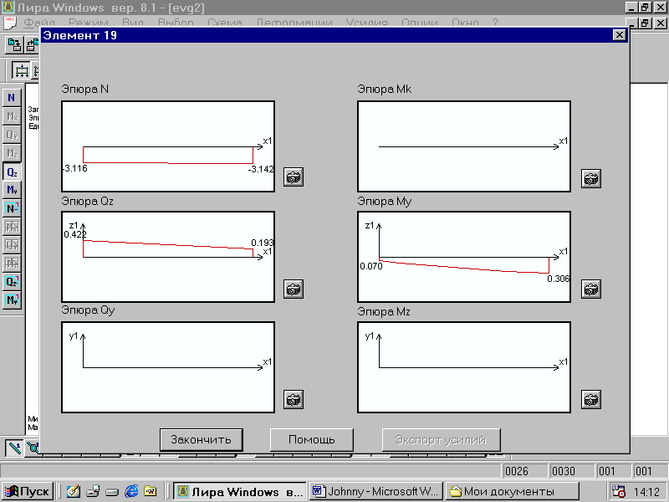Click the frame scheme icon in second toolbar

[22, 71]
